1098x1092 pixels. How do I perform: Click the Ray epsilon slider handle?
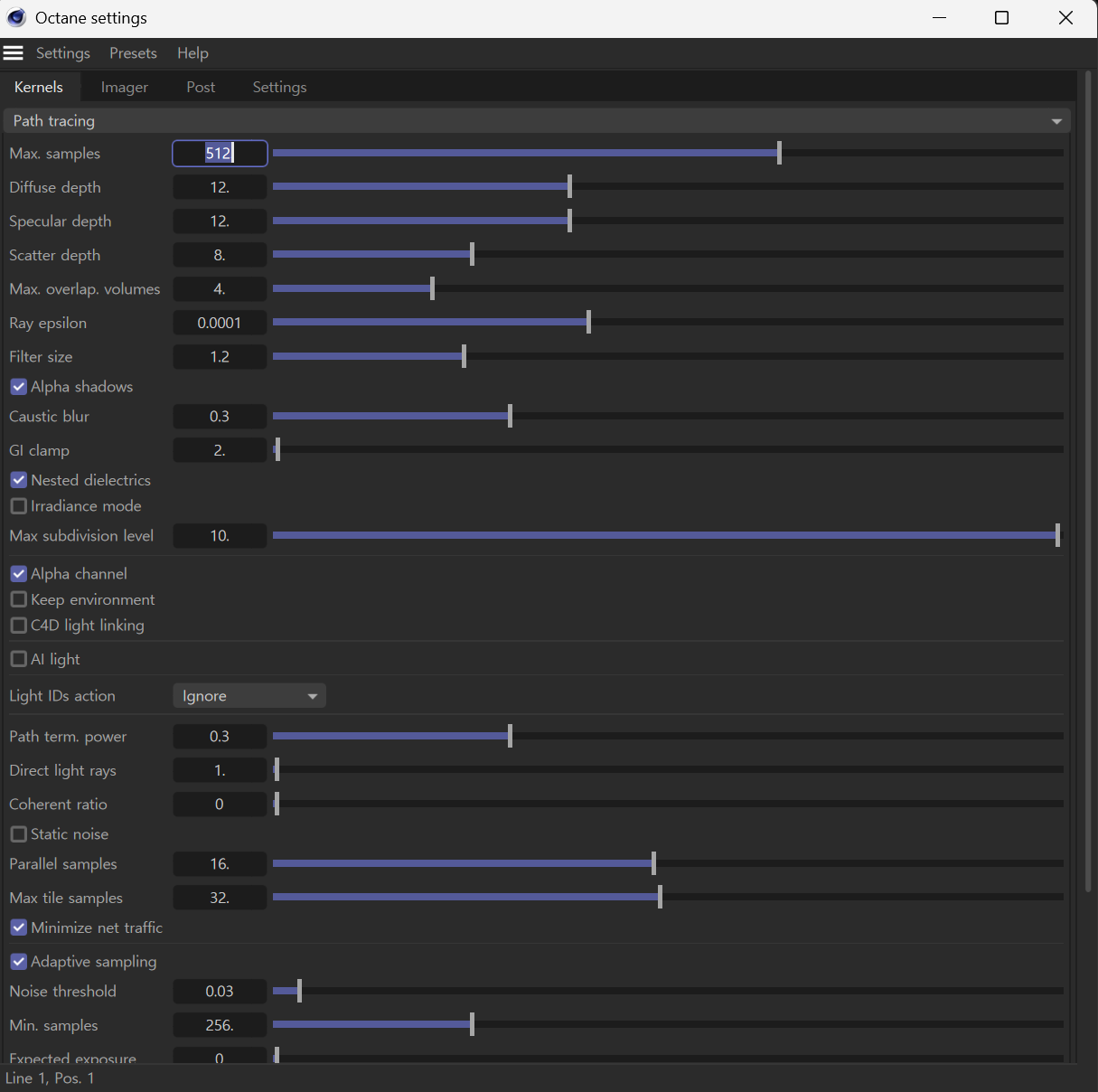click(588, 322)
